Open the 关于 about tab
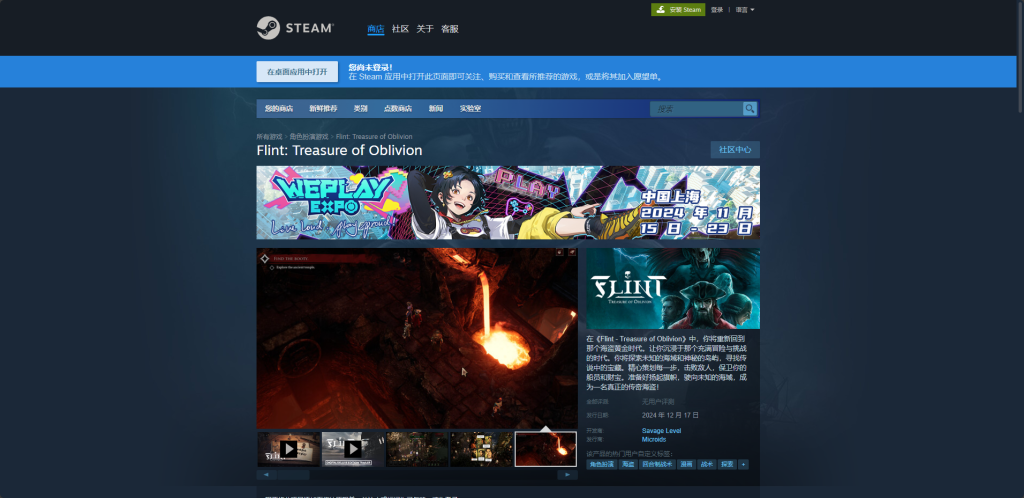 (425, 29)
